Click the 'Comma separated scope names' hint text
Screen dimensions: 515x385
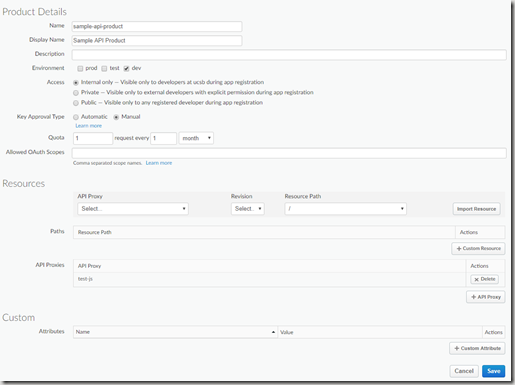(x=108, y=163)
